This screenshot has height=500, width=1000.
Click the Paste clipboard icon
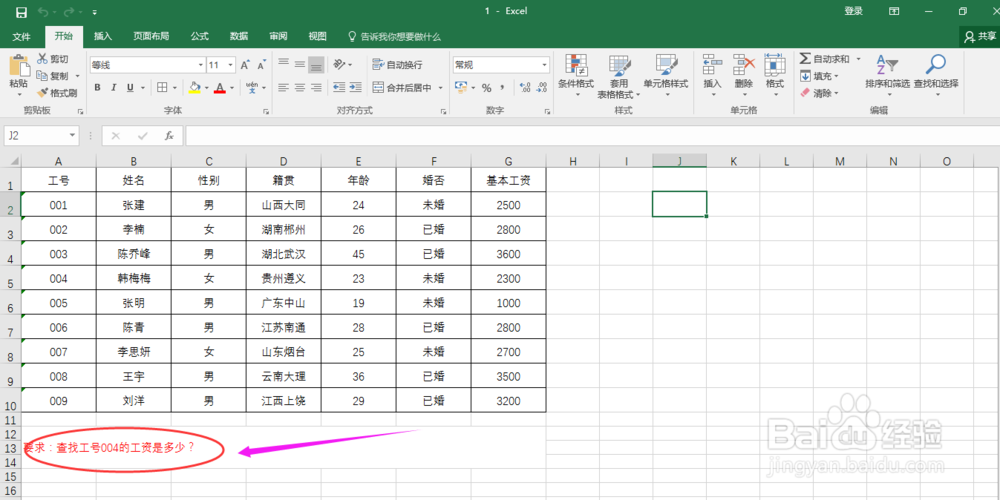click(18, 66)
